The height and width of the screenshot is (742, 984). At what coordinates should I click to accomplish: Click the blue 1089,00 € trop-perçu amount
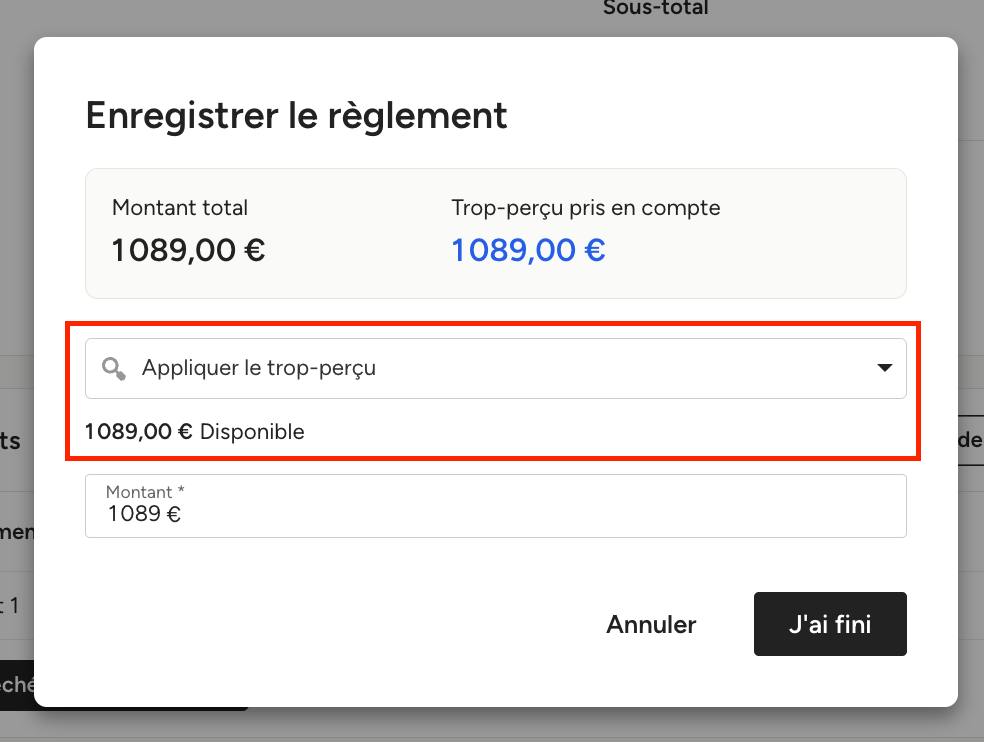528,250
